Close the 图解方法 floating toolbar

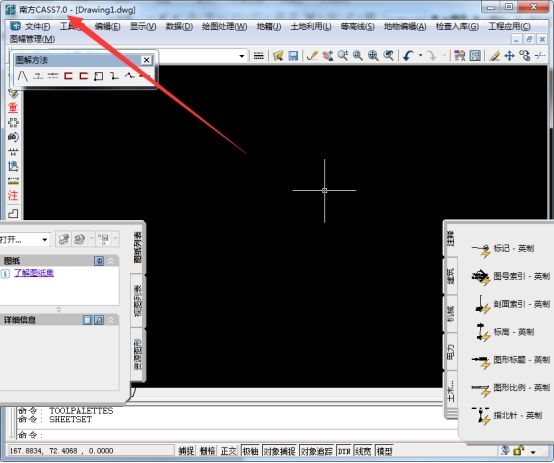pos(146,60)
